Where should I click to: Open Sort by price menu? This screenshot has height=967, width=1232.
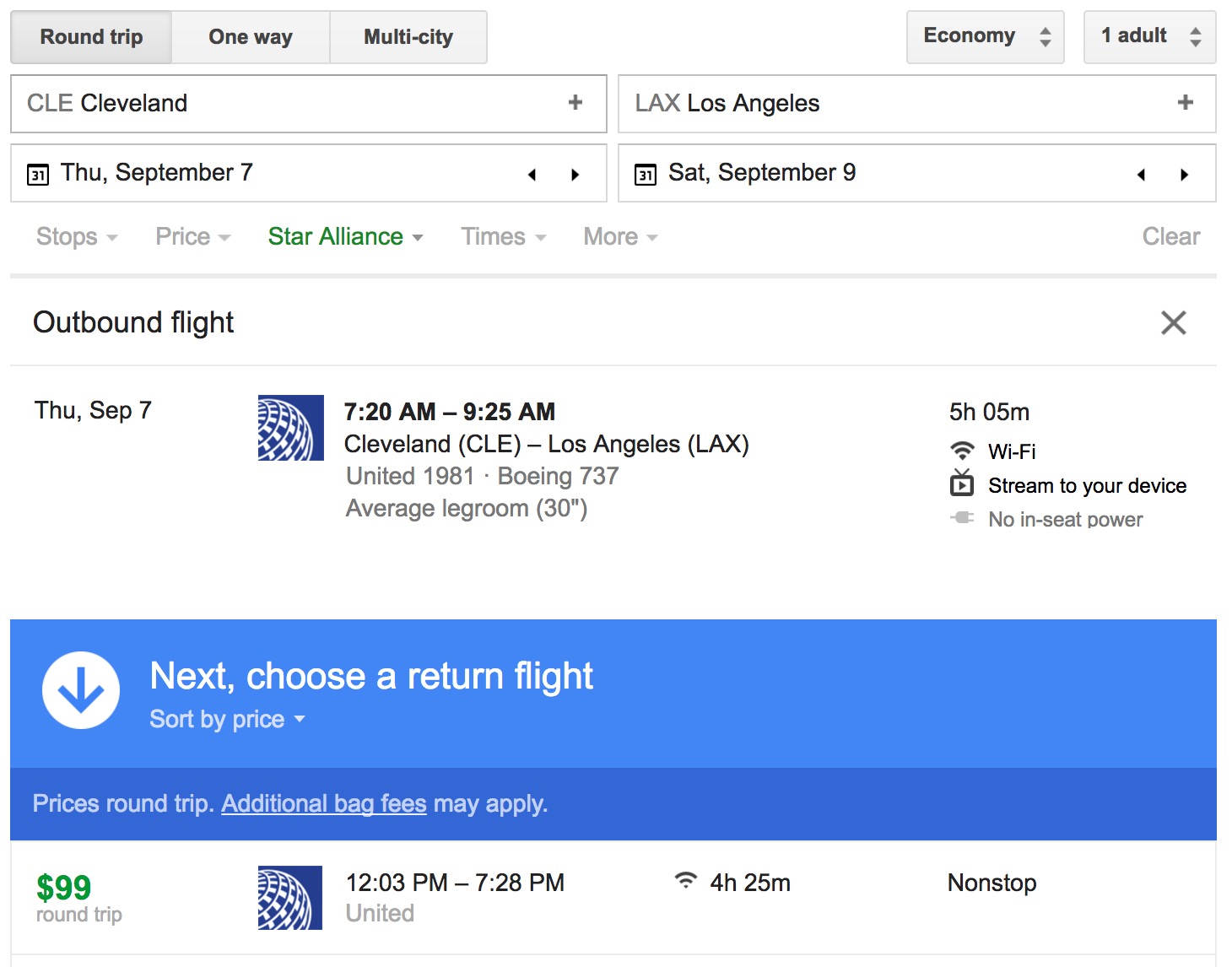[226, 719]
